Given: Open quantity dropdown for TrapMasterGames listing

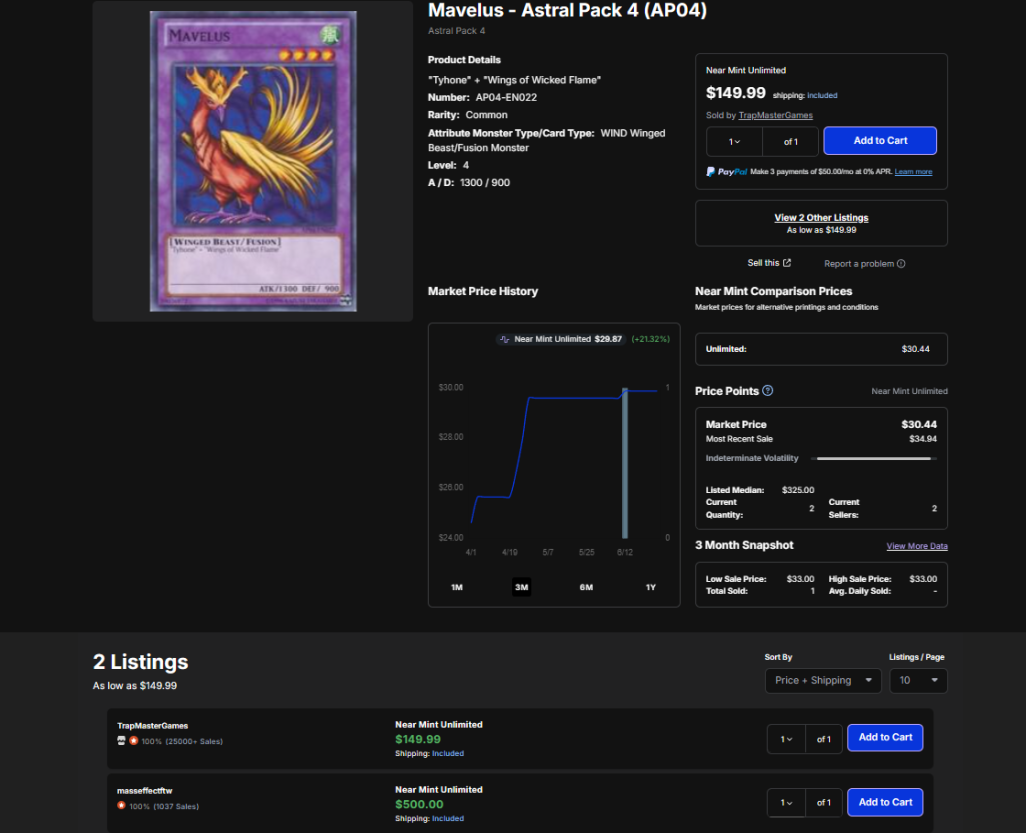Looking at the screenshot, I should click(x=787, y=739).
